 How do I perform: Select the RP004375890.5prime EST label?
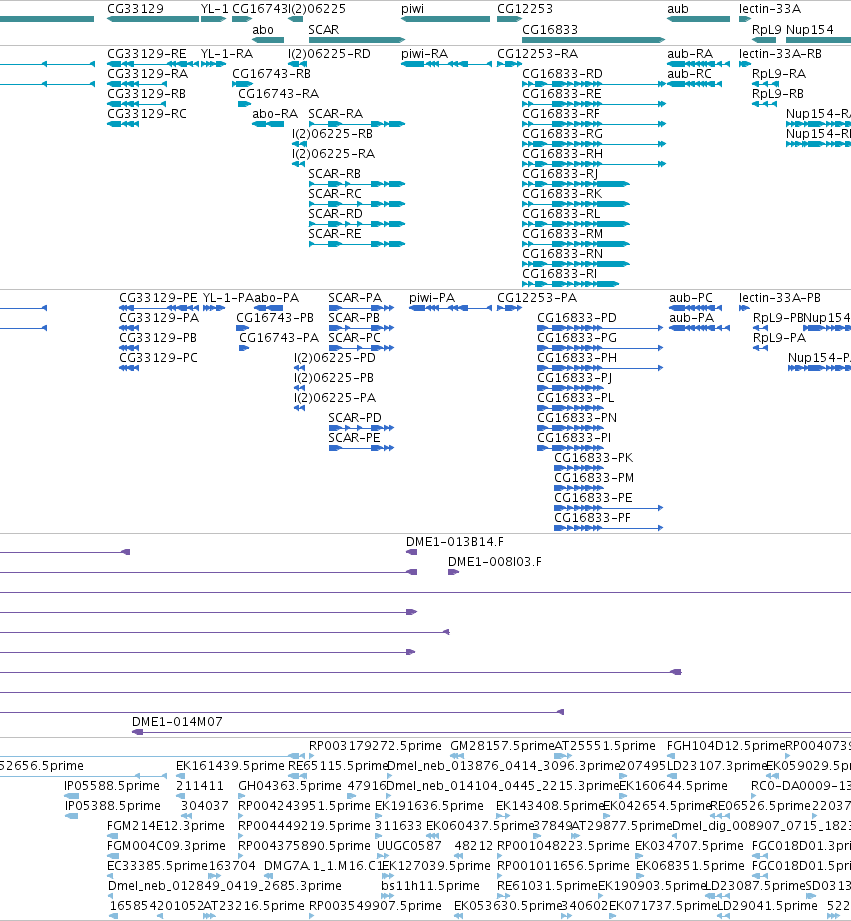tap(304, 845)
